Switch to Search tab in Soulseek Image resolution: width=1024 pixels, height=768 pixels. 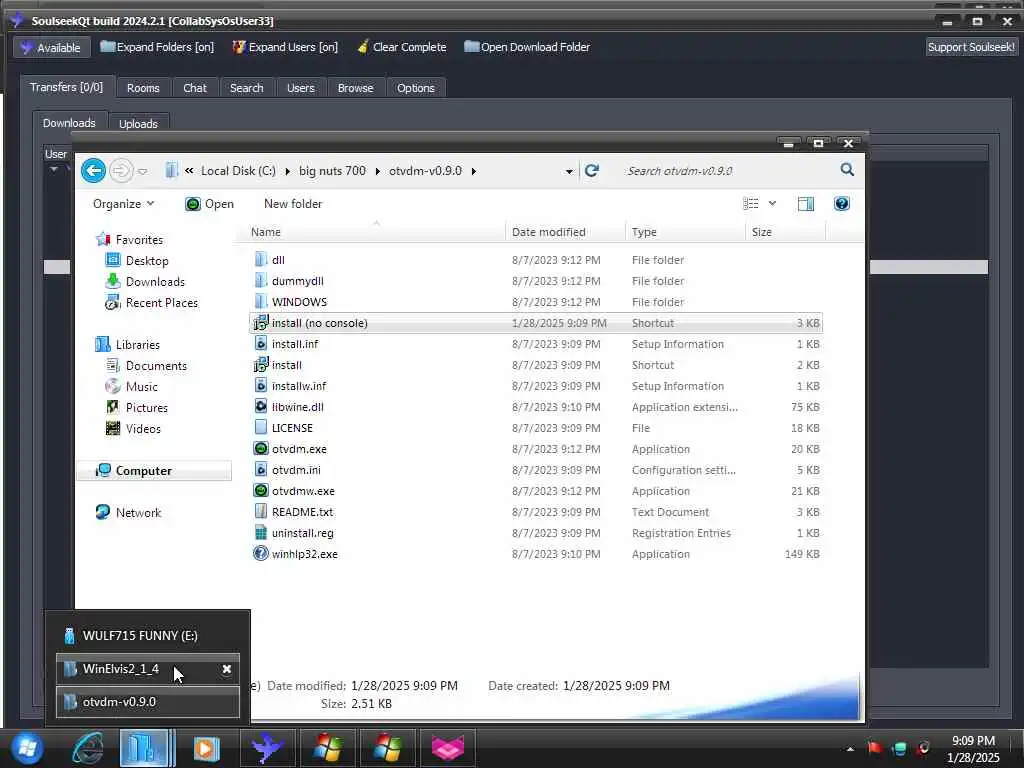coord(246,88)
